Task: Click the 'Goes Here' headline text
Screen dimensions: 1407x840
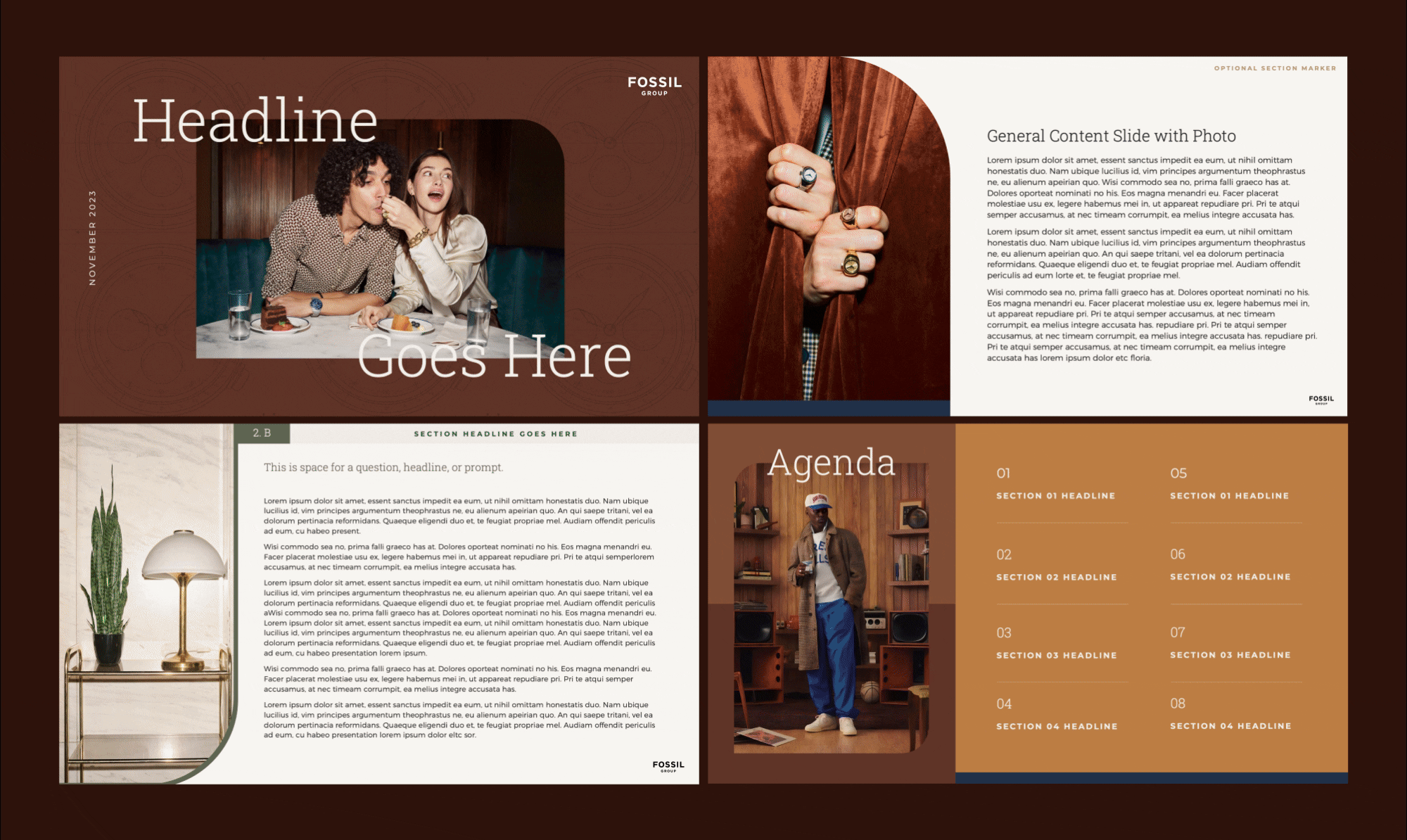Action: [494, 356]
